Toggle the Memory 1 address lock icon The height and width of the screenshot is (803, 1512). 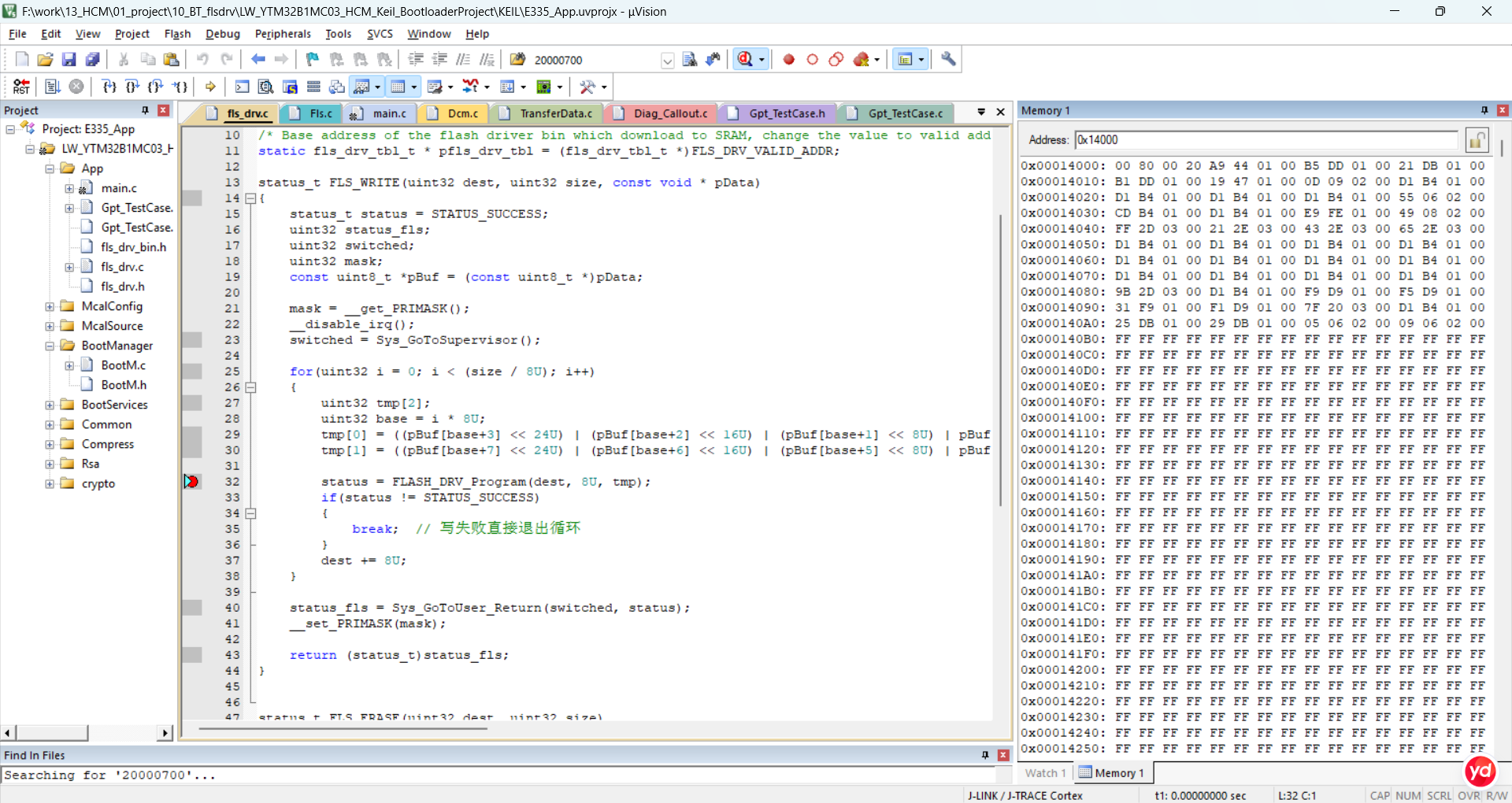[1477, 140]
